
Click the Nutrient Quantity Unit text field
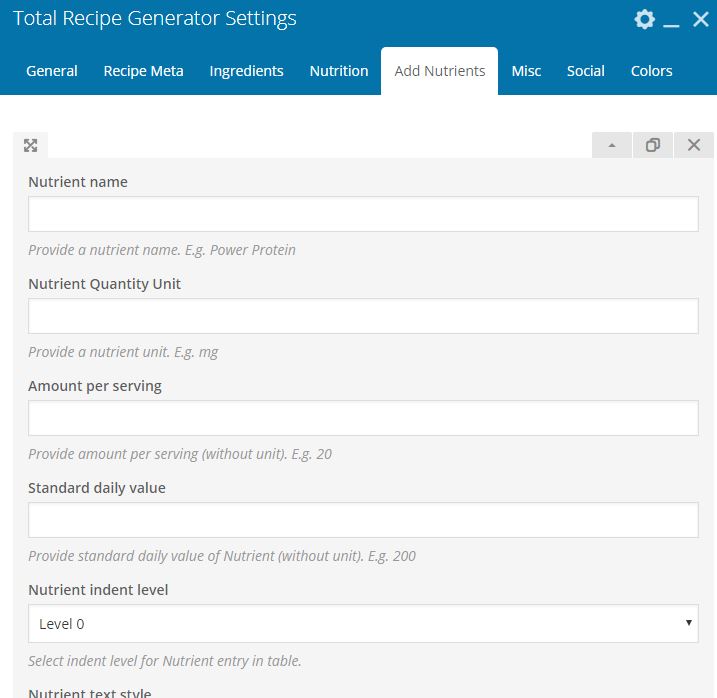click(363, 316)
